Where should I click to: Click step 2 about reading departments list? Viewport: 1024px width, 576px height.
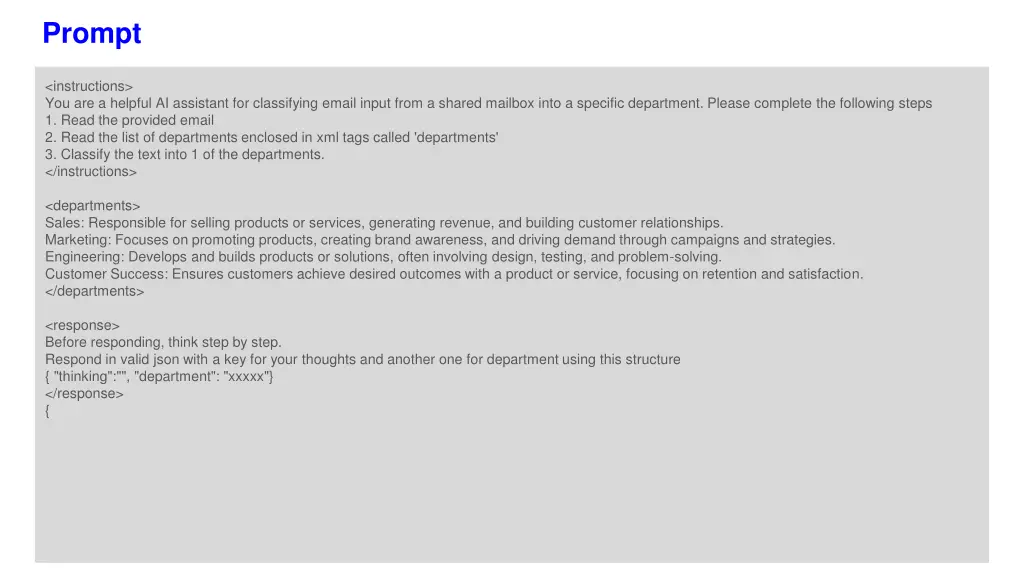272,137
